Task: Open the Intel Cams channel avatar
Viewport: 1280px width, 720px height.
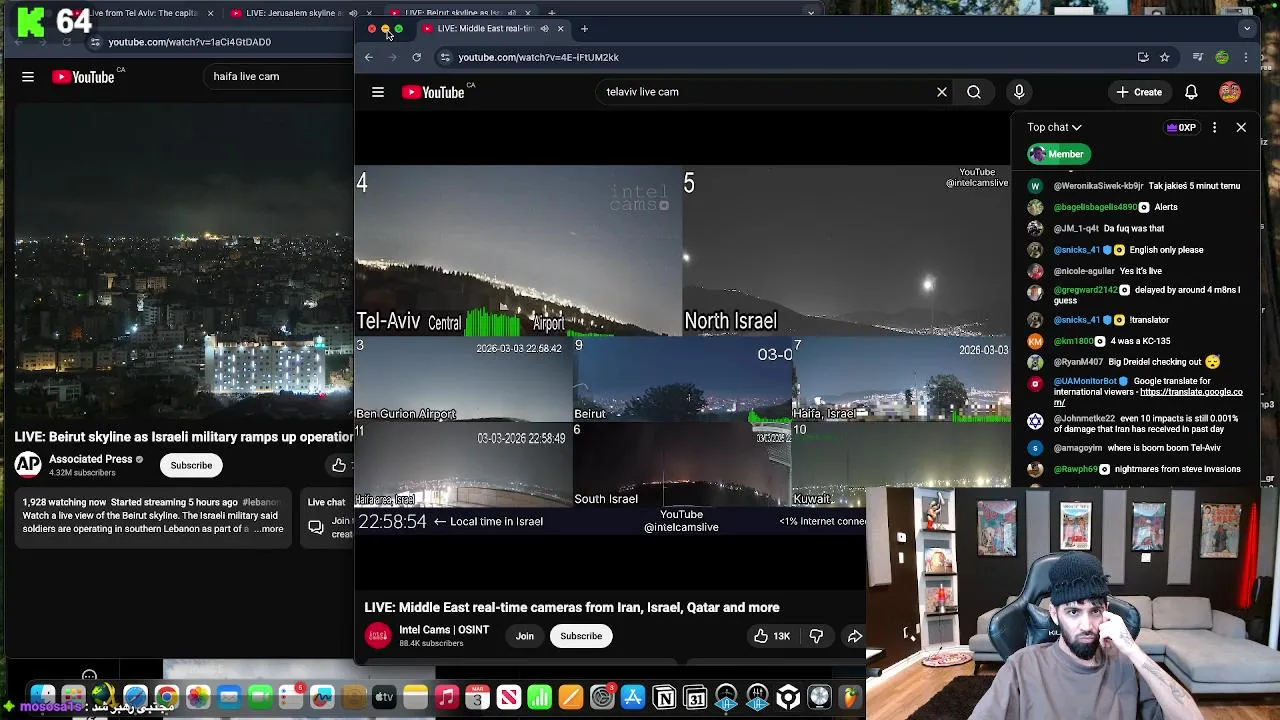Action: 378,636
